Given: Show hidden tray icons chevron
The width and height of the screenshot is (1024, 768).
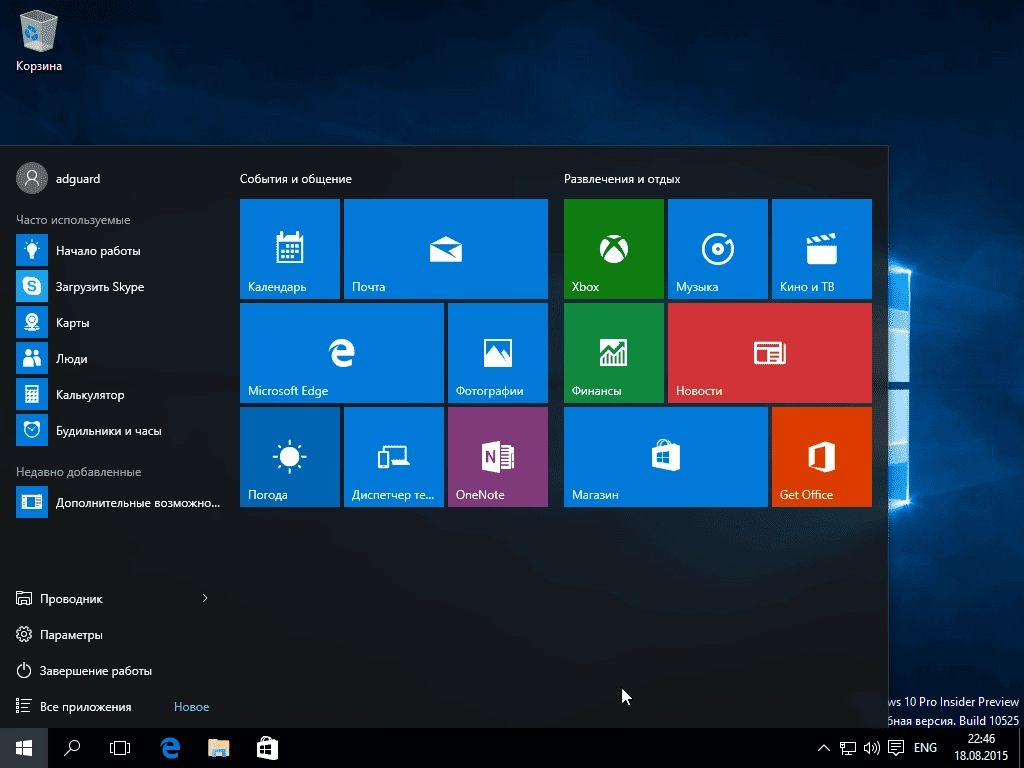Looking at the screenshot, I should click(x=824, y=748).
